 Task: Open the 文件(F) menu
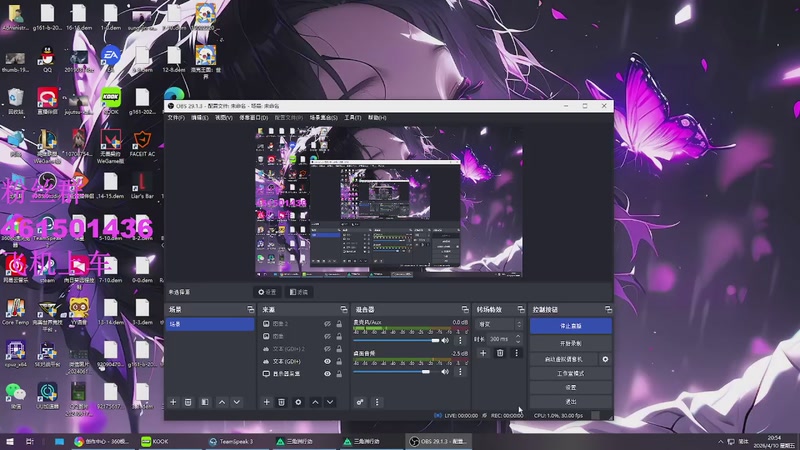176,118
